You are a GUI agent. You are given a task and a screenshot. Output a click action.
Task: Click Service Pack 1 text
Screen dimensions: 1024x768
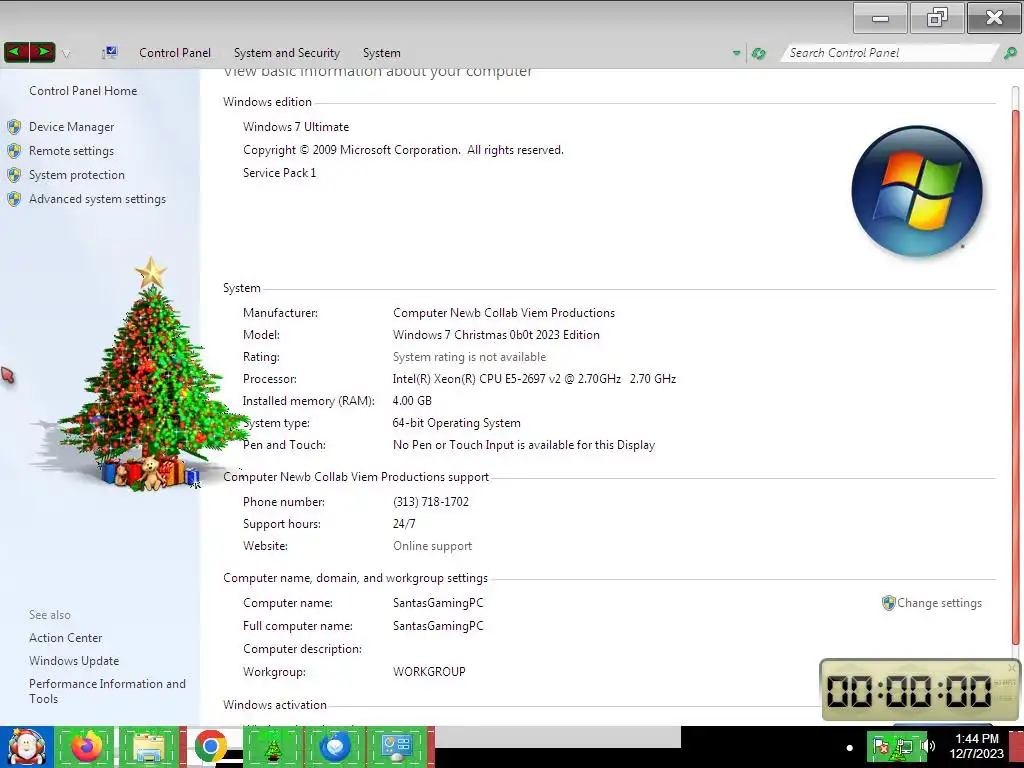(x=280, y=173)
